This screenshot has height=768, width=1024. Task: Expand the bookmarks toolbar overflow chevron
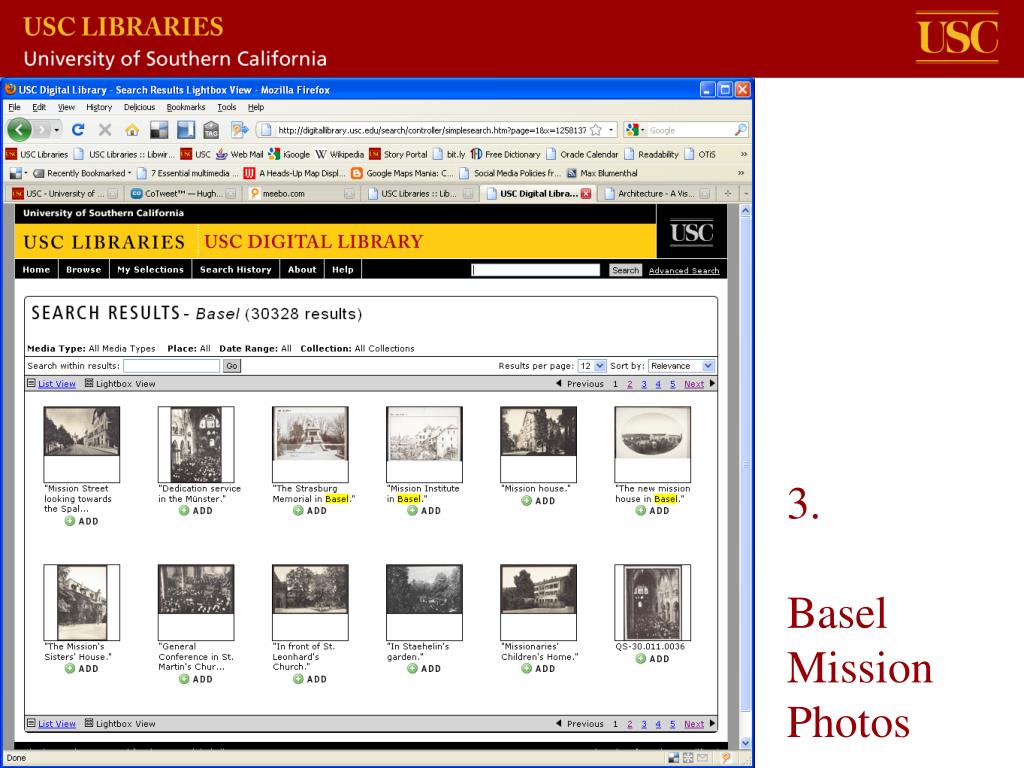click(x=743, y=154)
